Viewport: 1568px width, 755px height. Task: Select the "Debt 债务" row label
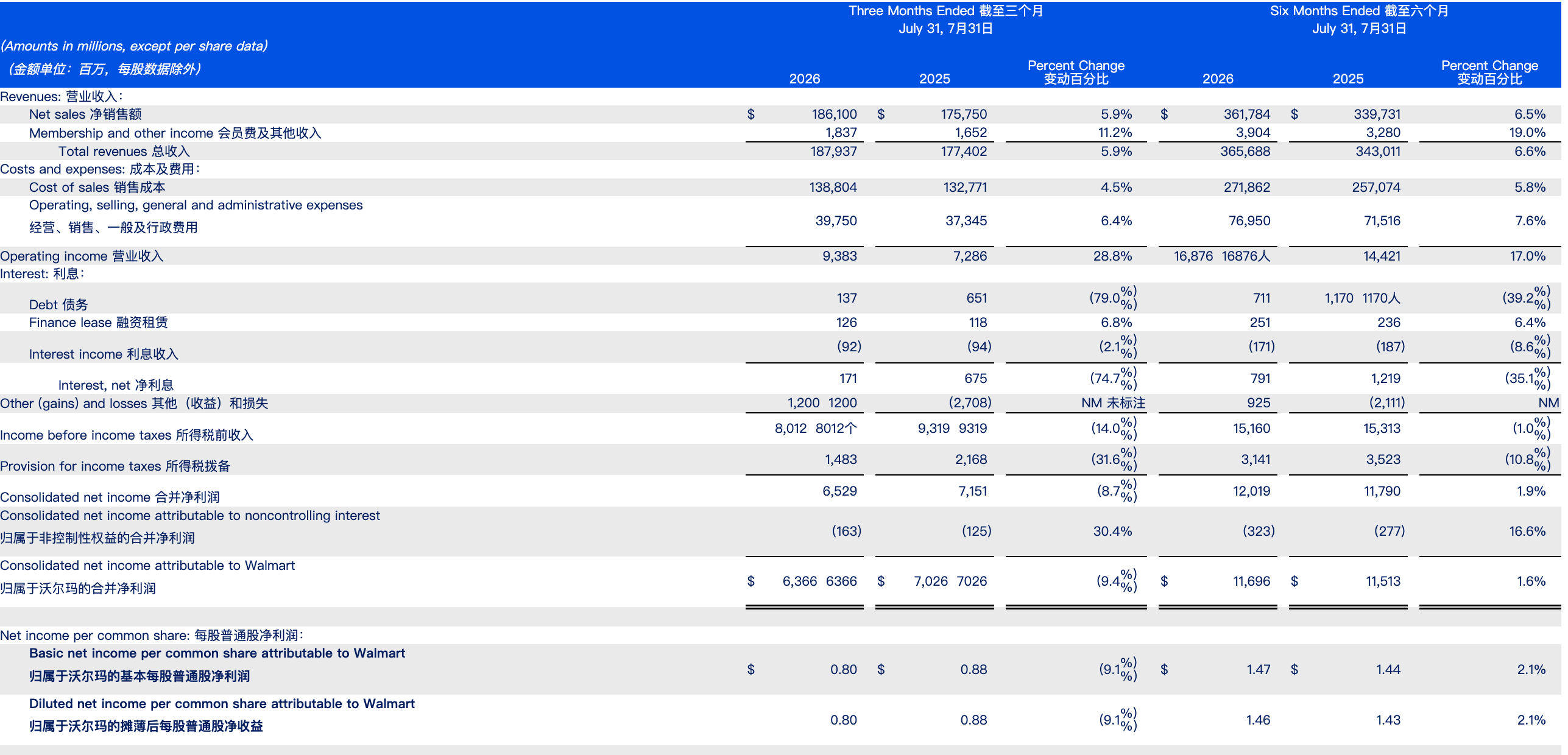click(x=58, y=304)
